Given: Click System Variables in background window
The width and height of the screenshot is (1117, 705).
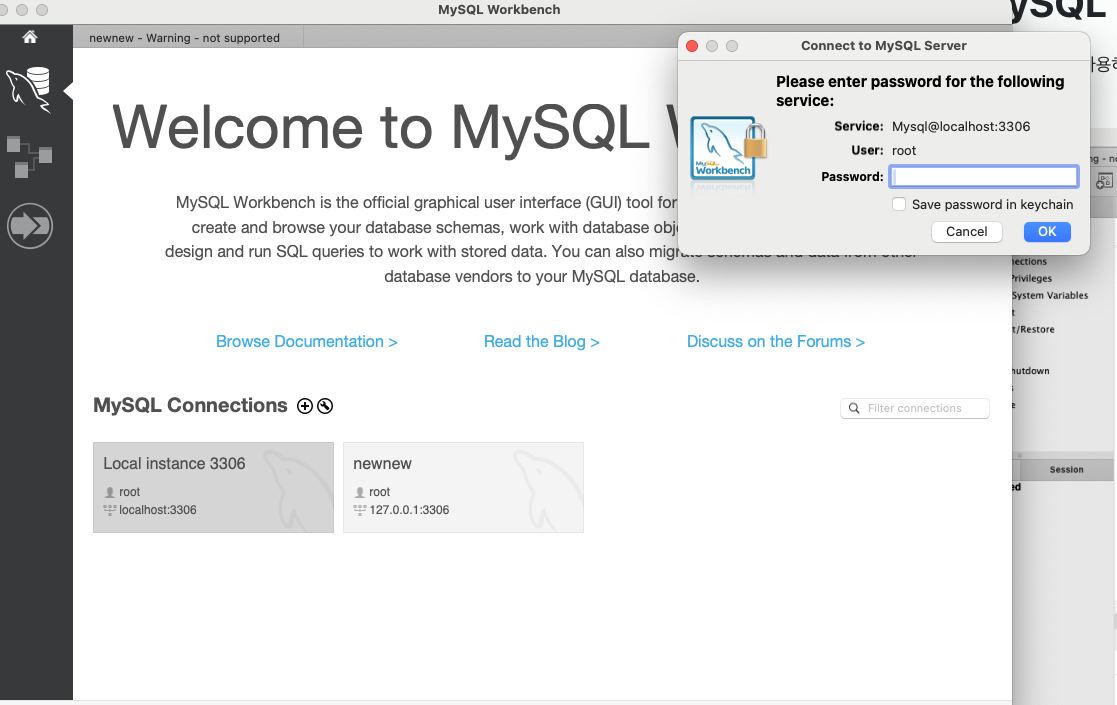Looking at the screenshot, I should click(1049, 296).
